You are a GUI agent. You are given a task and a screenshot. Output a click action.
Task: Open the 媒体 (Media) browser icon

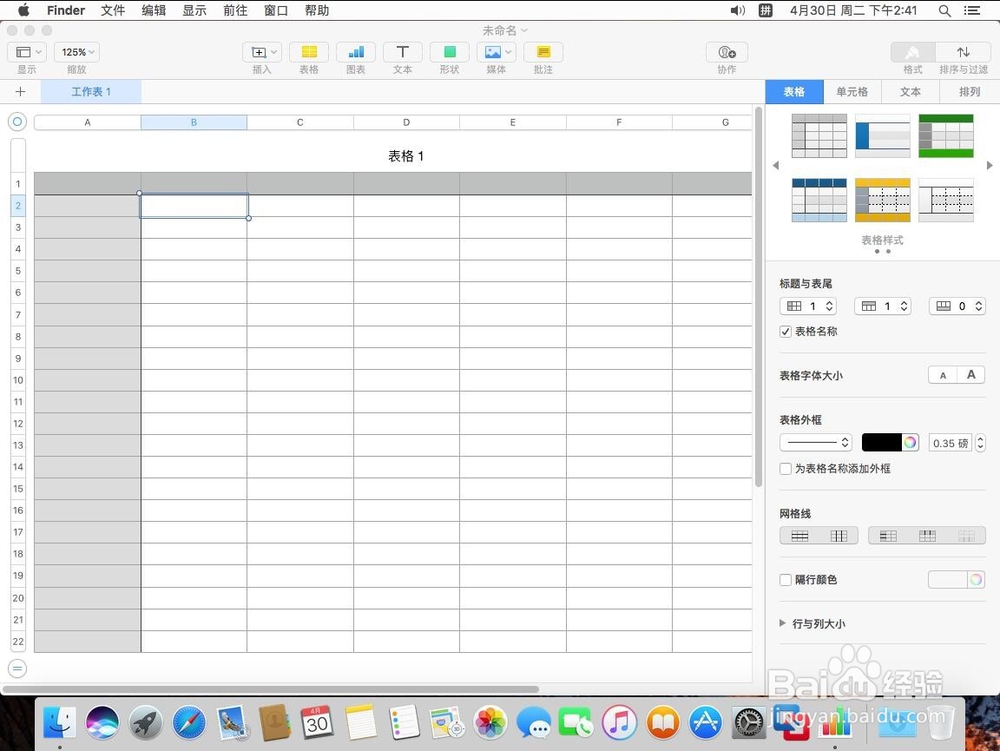[494, 52]
